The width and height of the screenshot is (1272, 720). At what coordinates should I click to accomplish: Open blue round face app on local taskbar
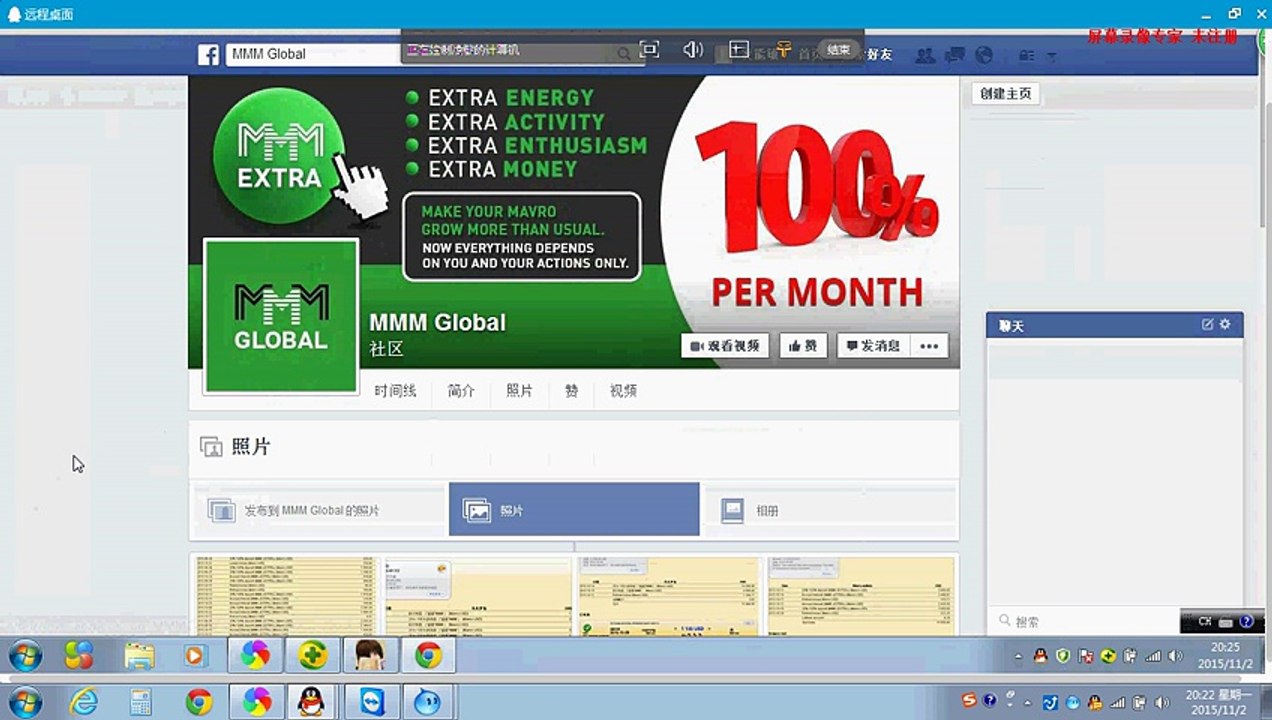(429, 702)
